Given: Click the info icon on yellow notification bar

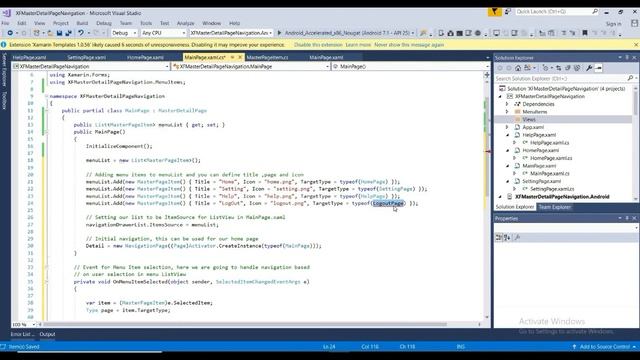Looking at the screenshot, I should (4, 45).
